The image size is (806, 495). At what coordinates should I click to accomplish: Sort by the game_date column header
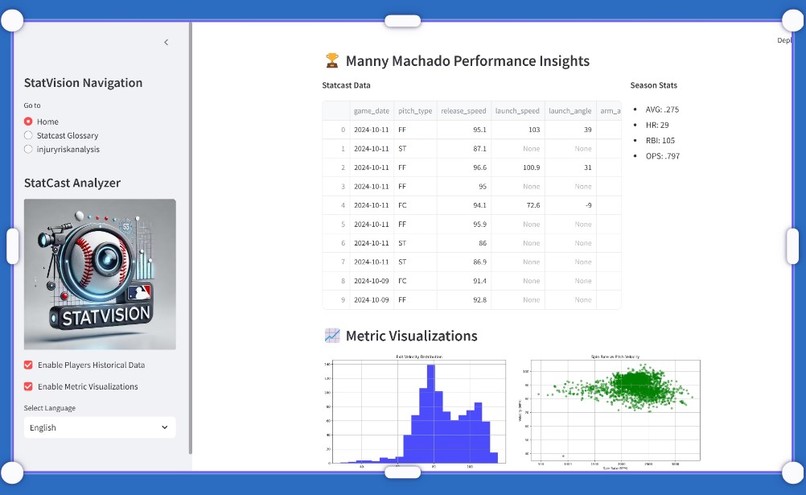[371, 111]
